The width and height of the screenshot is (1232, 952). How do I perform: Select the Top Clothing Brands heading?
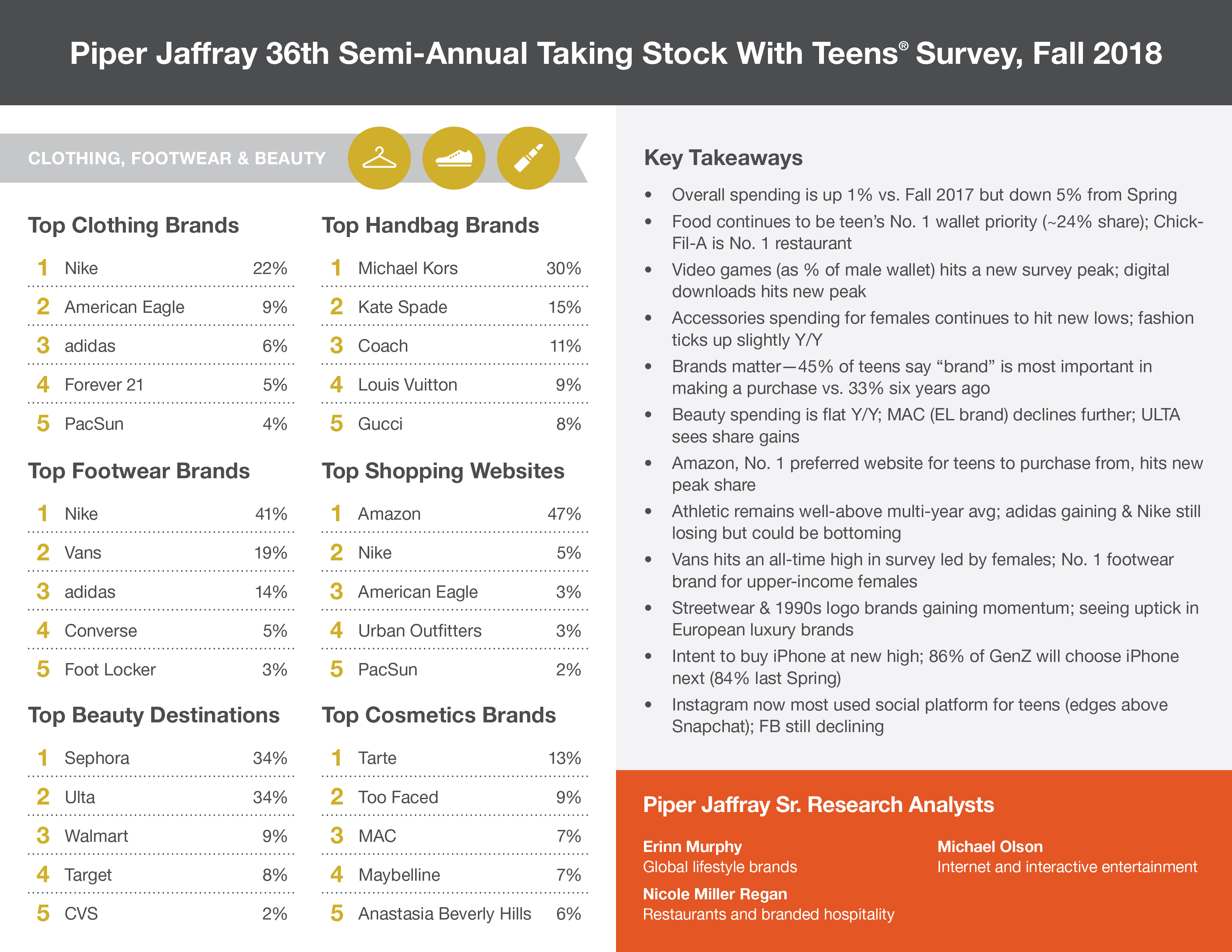coord(134,225)
